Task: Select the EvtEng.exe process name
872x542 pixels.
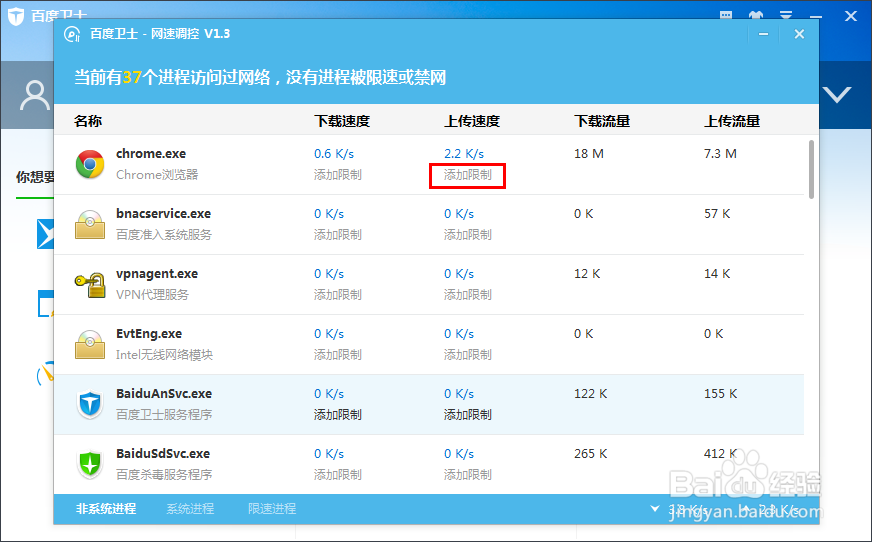Action: tap(148, 334)
